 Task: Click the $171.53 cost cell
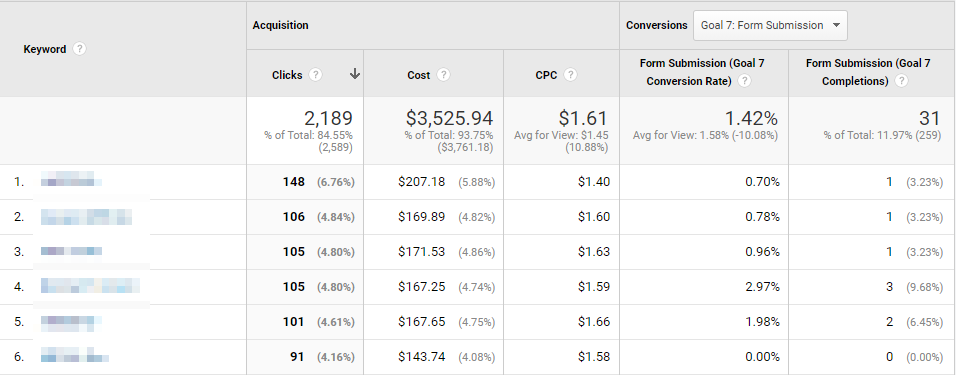pyautogui.click(x=433, y=252)
